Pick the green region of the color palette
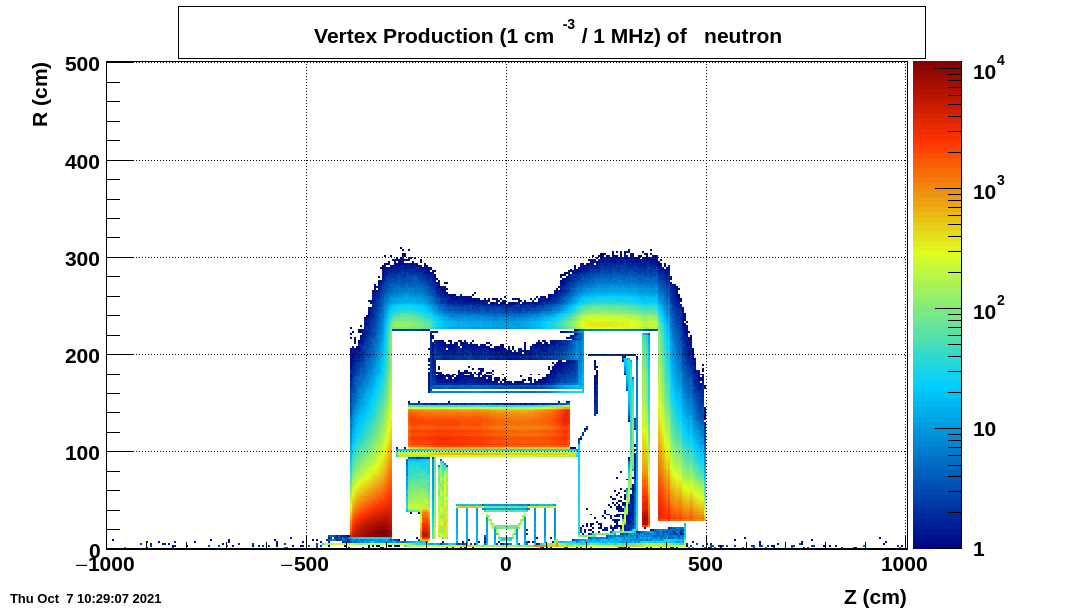Viewport: 1068px width, 610px height. click(937, 306)
